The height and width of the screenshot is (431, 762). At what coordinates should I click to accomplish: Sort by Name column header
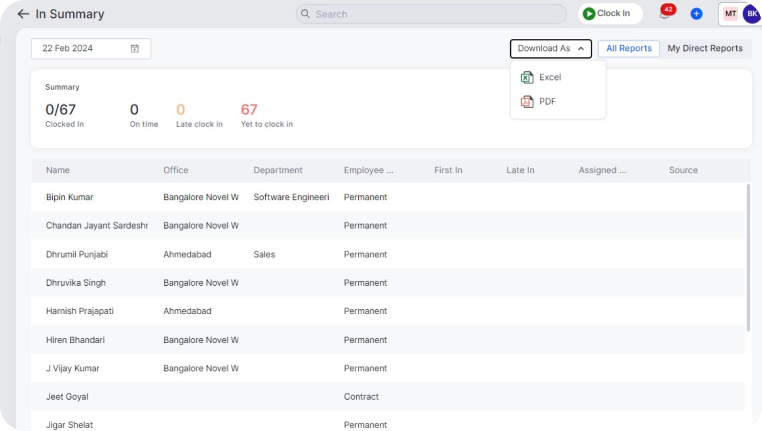58,170
